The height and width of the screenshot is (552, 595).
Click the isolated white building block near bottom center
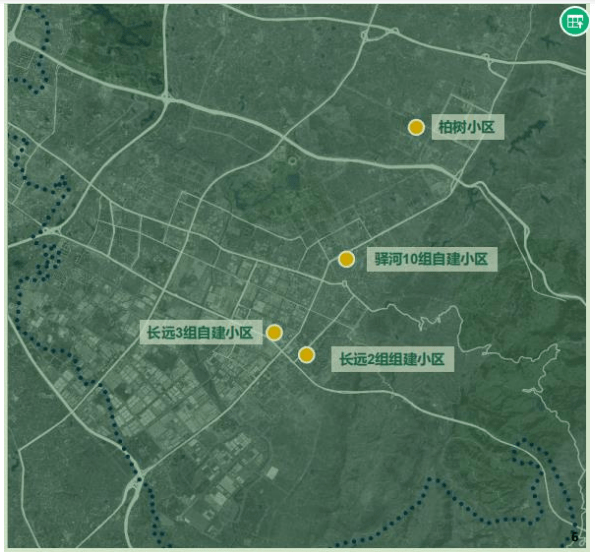tap(272, 472)
